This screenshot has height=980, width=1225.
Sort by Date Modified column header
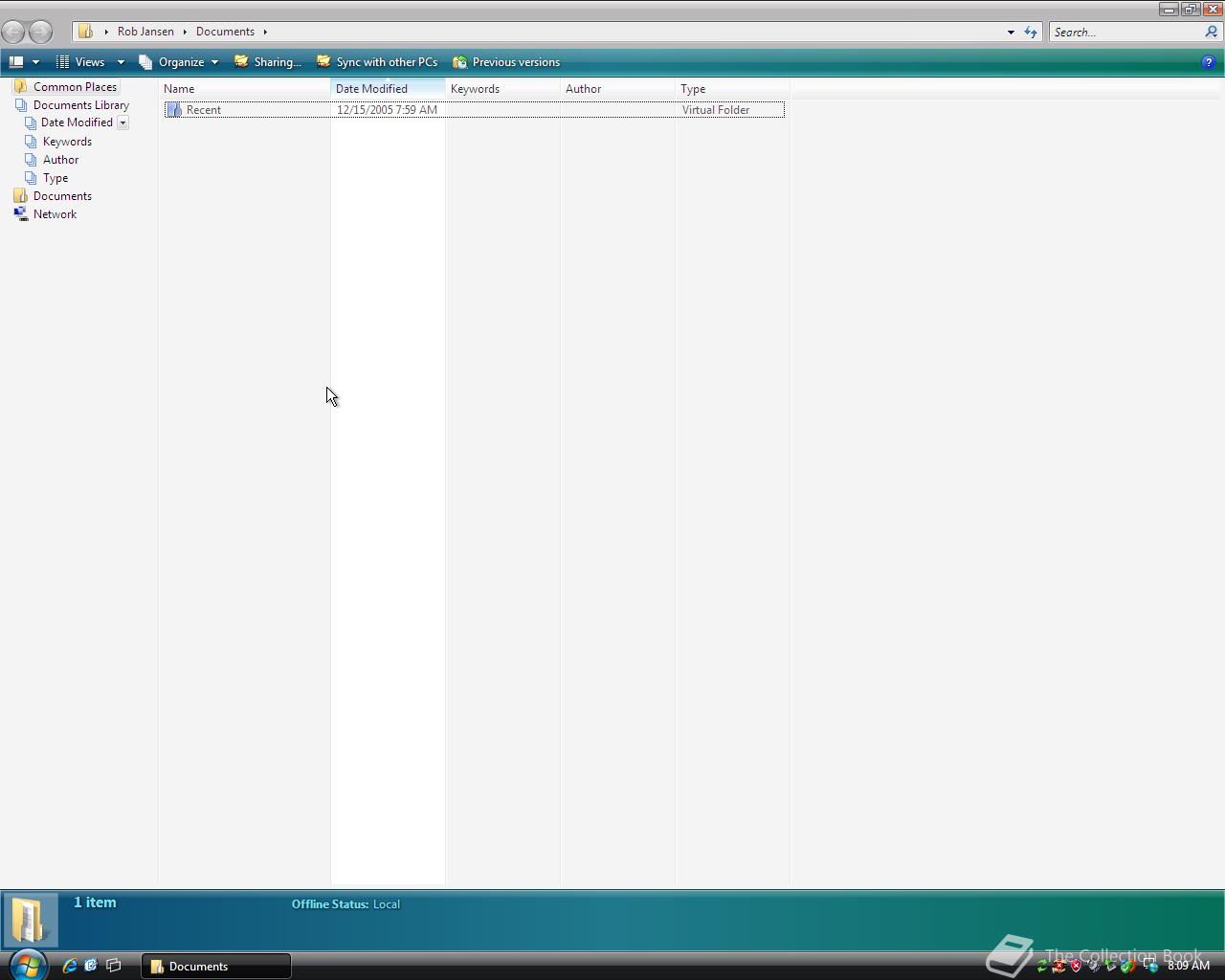(x=388, y=89)
